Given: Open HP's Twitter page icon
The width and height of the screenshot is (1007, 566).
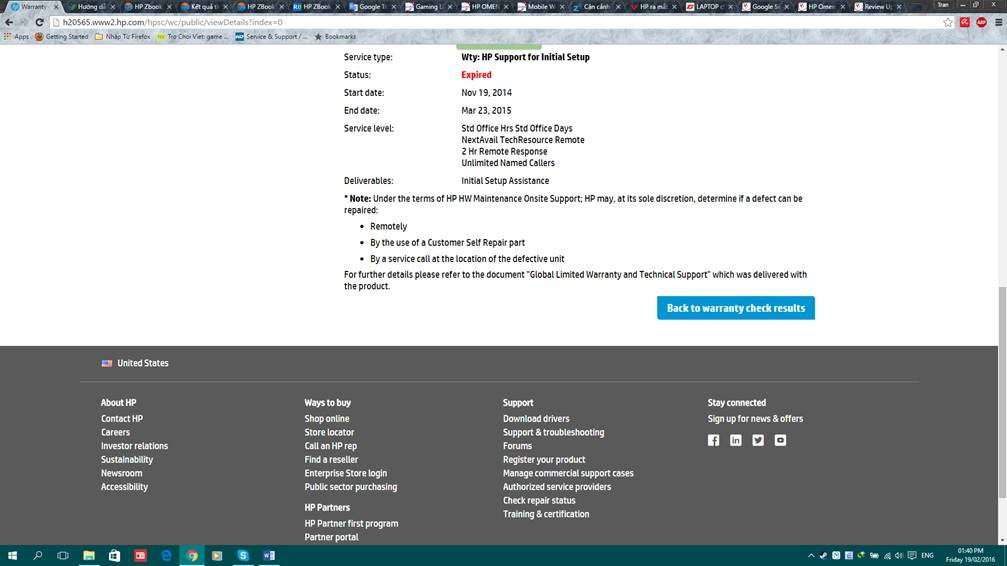Looking at the screenshot, I should pyautogui.click(x=758, y=440).
